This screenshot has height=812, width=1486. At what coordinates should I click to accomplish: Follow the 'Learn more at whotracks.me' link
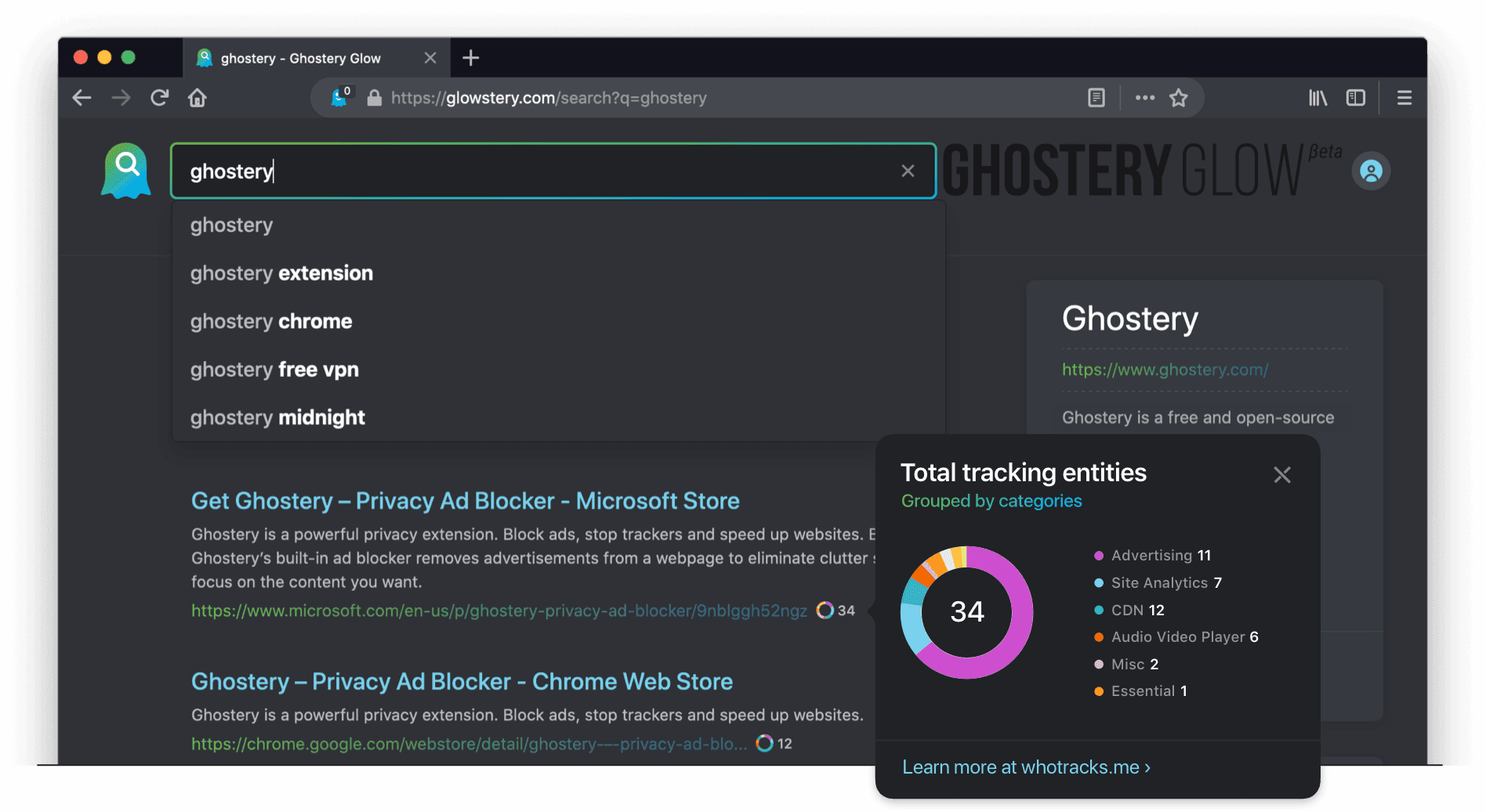[x=1025, y=767]
